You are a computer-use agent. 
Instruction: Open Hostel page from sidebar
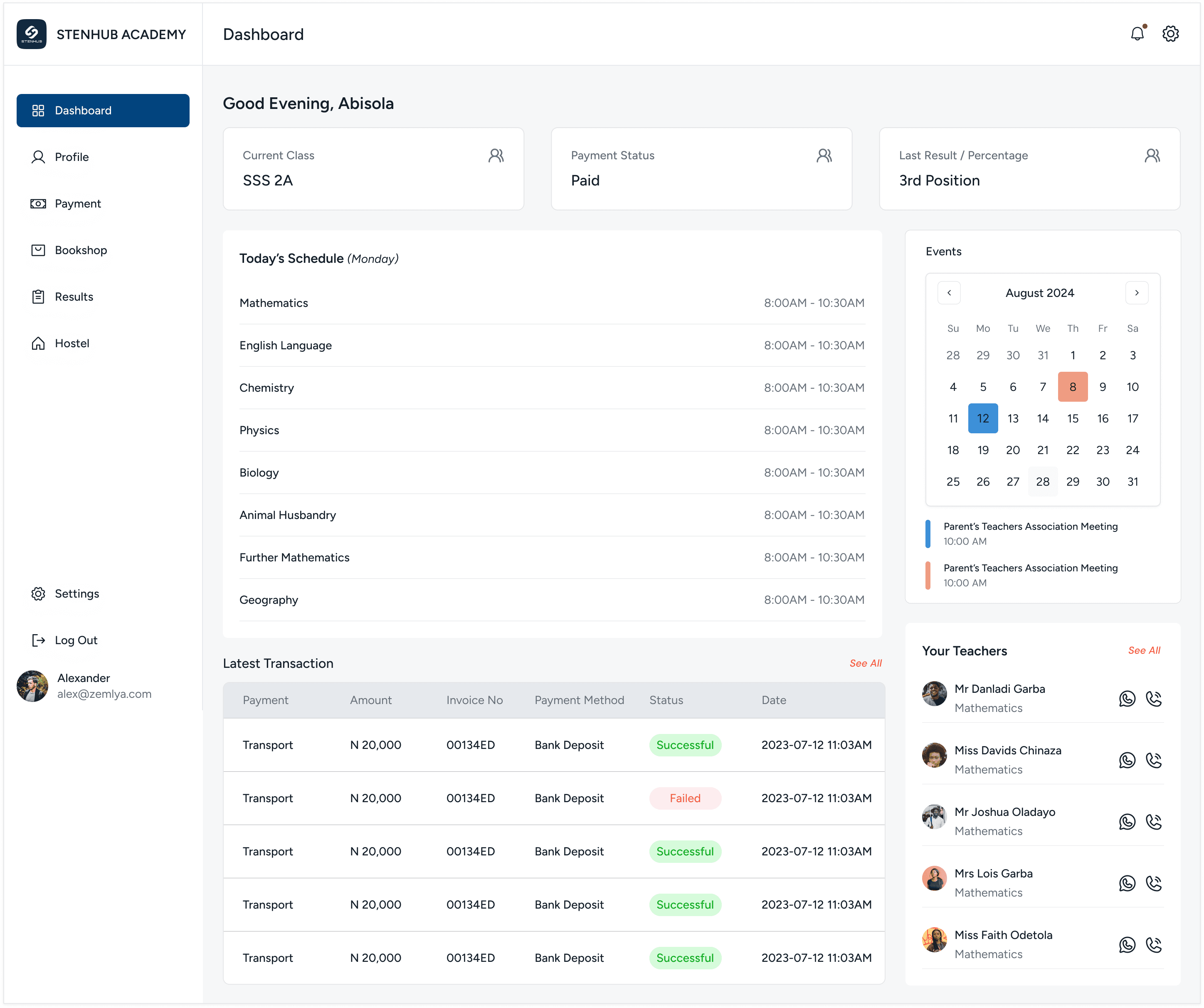point(72,343)
